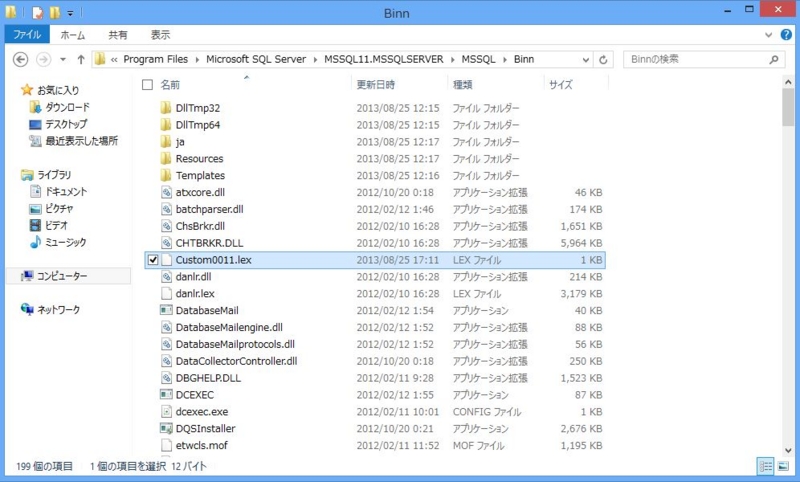Select the danlr.lex file icon

tap(166, 294)
